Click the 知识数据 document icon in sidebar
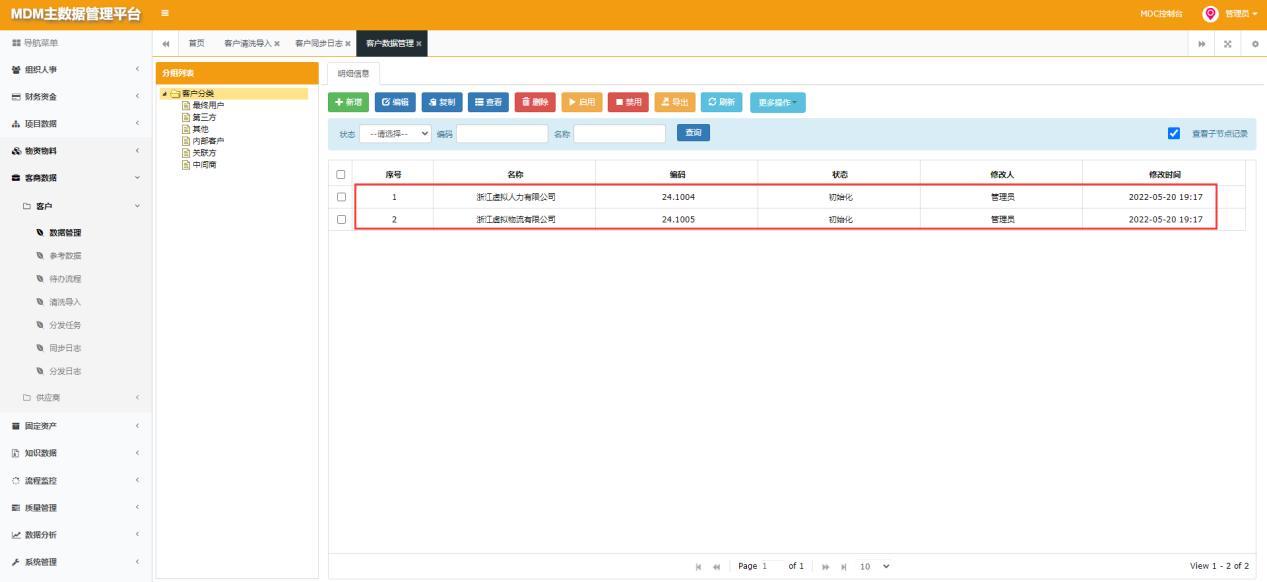Viewport: 1267px width, 582px height. [16, 453]
